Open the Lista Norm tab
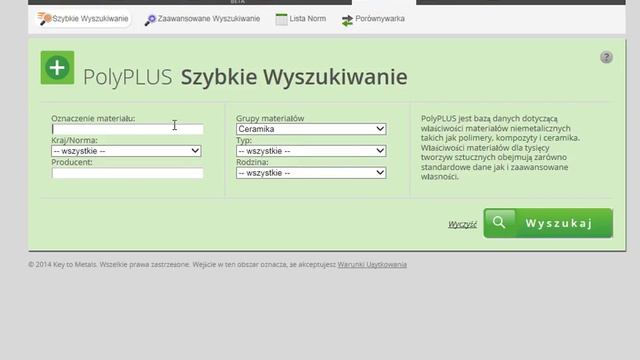640x360 pixels. coord(301,19)
